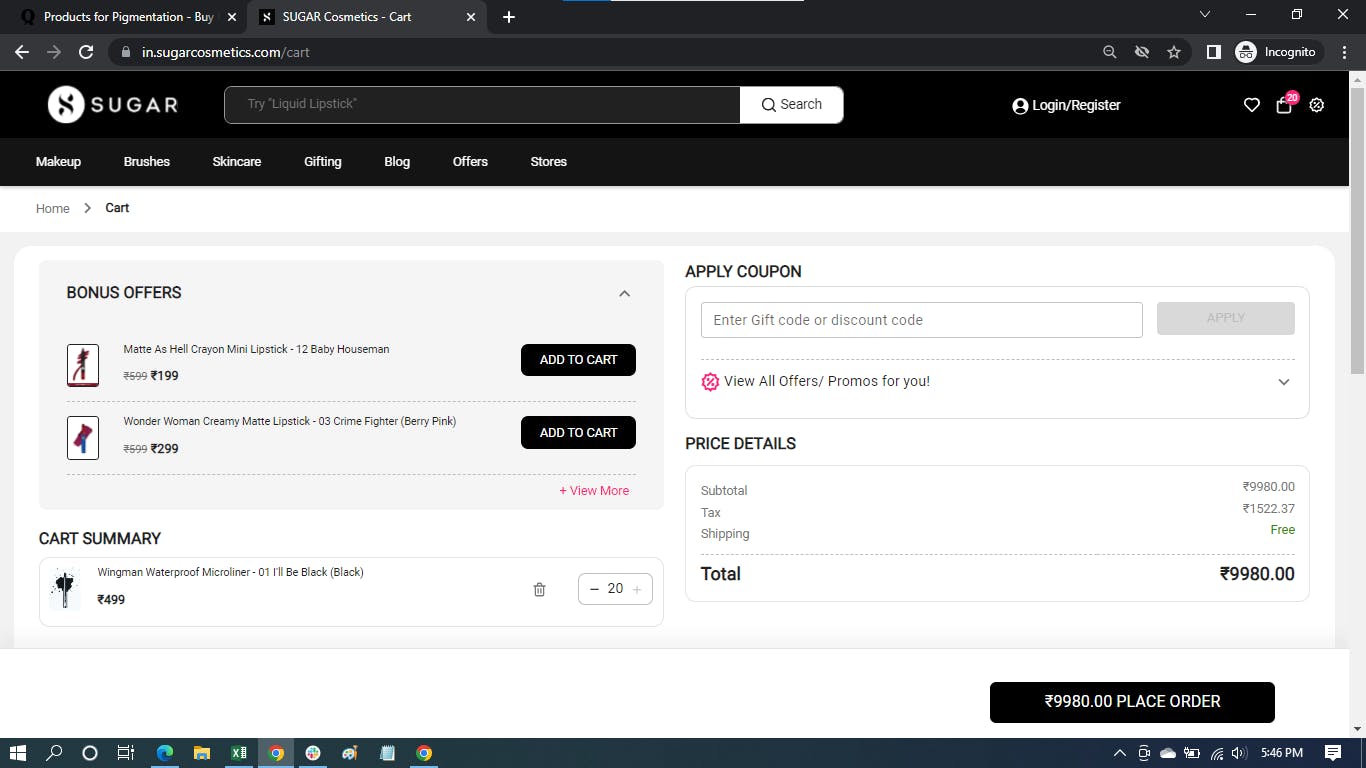1366x768 pixels.
Task: Expand View All Offers/Promos dropdown
Action: (1283, 382)
